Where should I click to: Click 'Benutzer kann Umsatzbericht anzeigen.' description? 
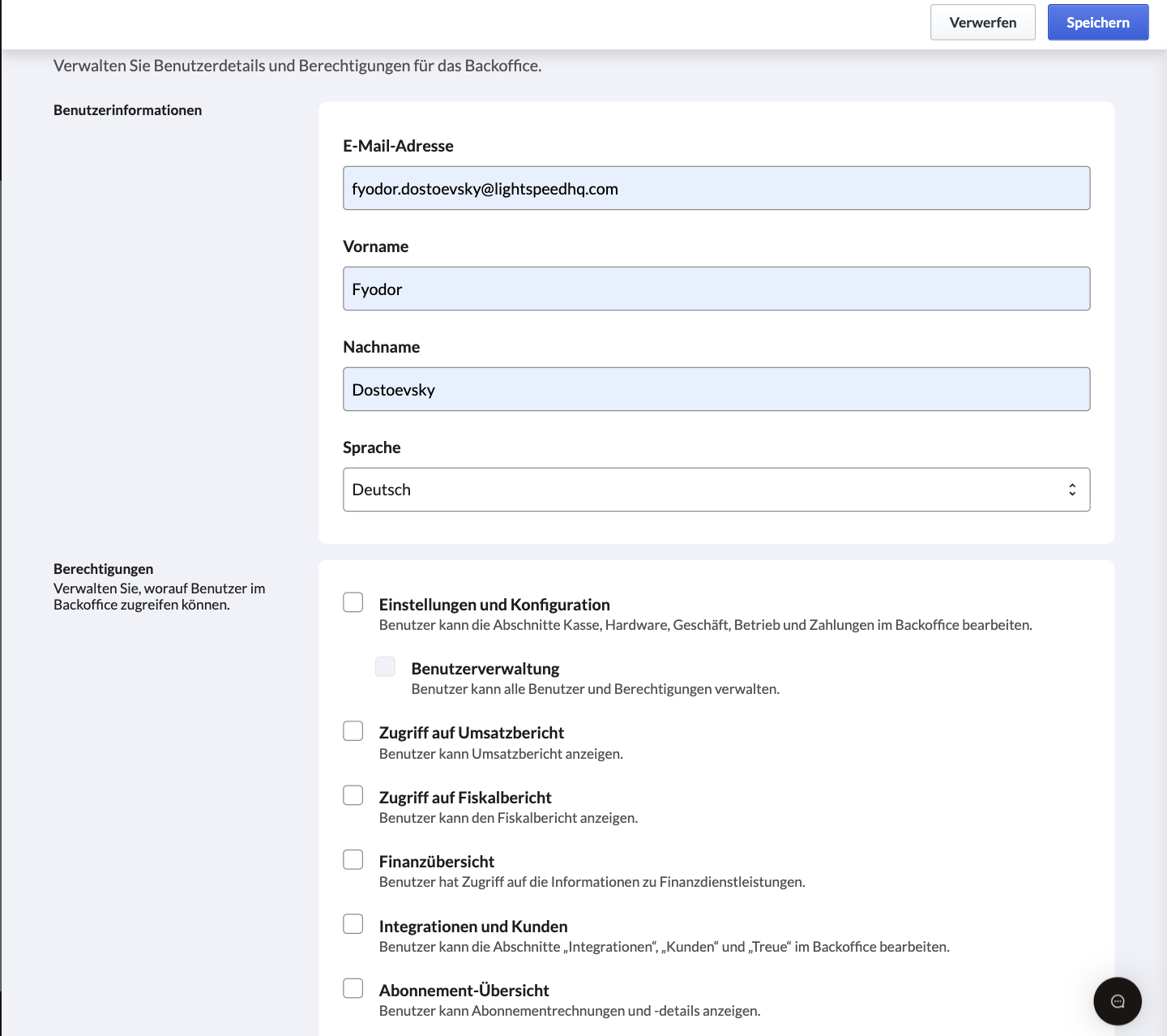[x=501, y=754]
